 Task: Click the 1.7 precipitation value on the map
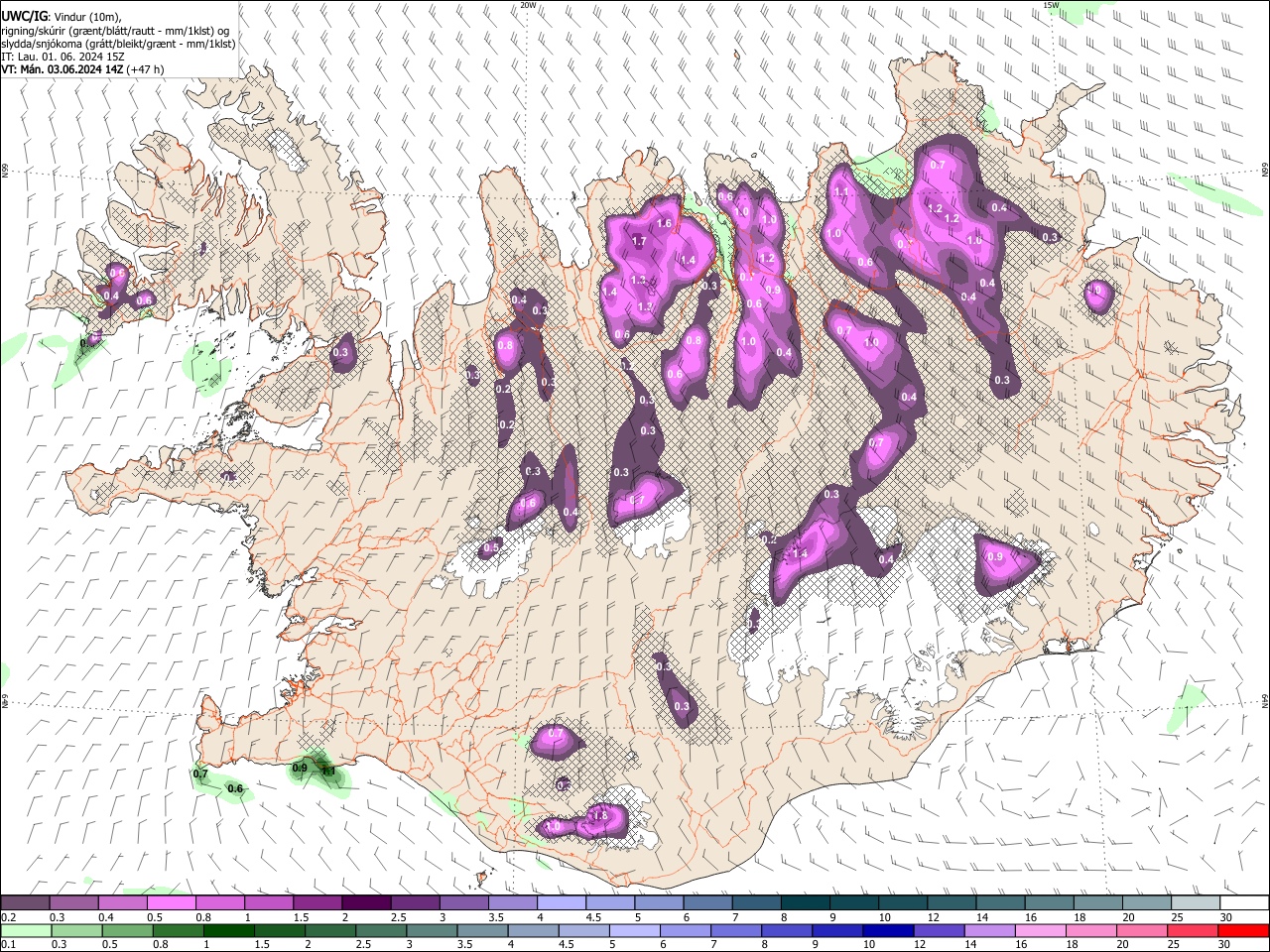coord(639,241)
